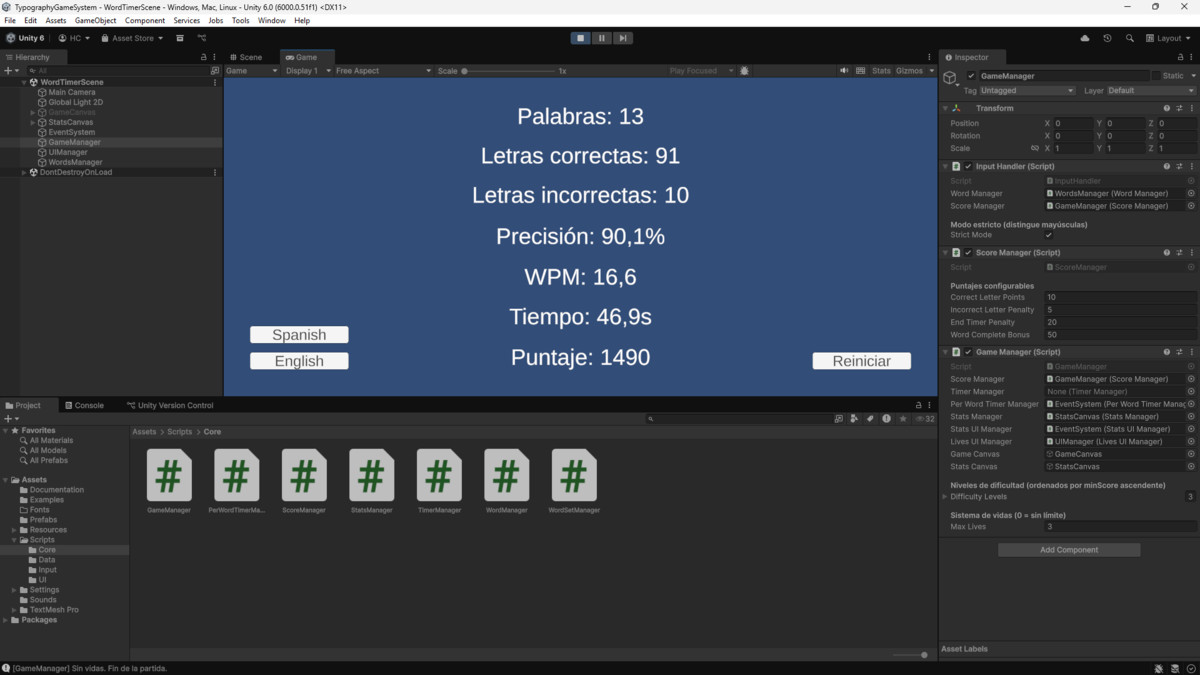Pause the running game
The image size is (1200, 675).
601,38
